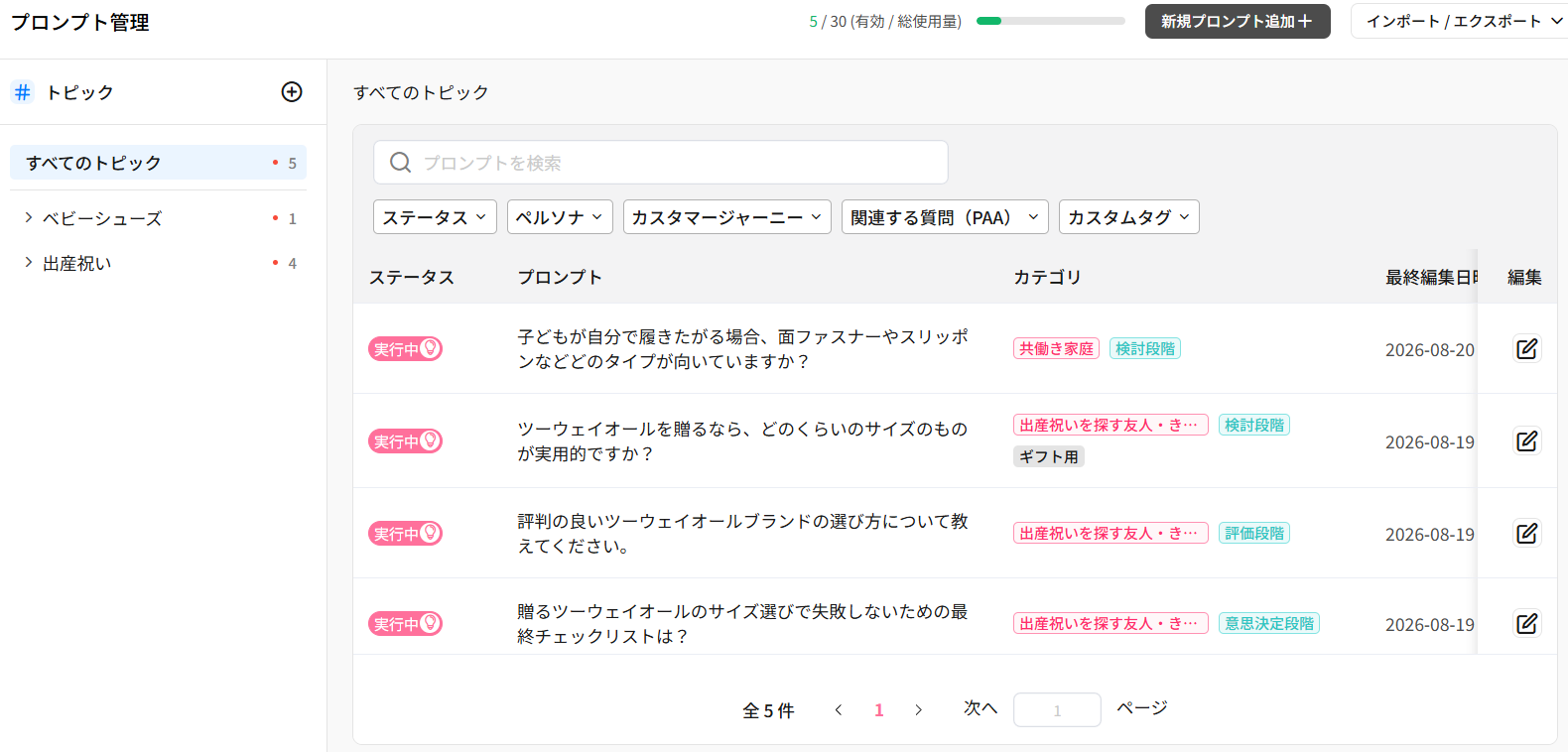The image size is (1568, 752).
Task: Toggle 実行中 status of the last prompt
Action: click(405, 624)
